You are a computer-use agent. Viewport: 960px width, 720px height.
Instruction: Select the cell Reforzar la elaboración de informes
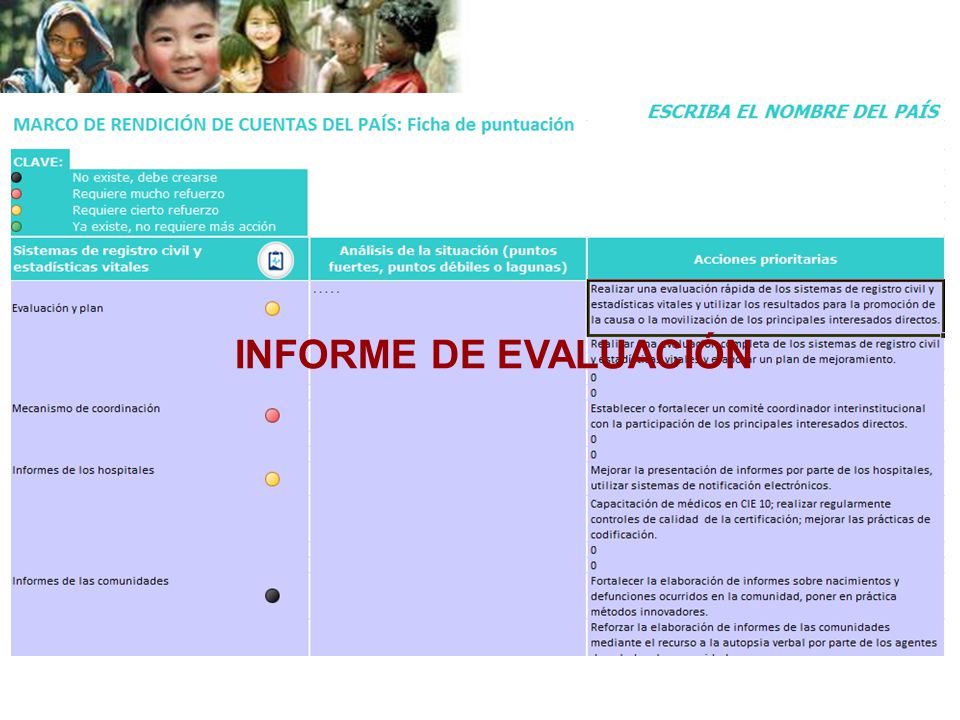(765, 637)
